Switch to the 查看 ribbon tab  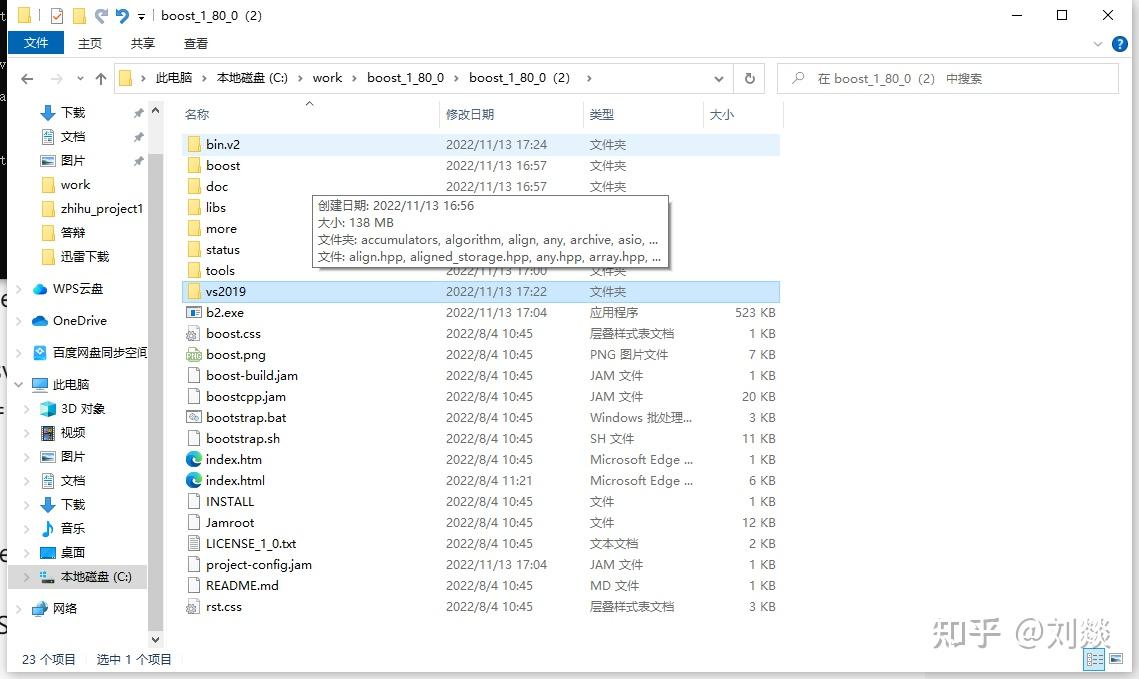[195, 43]
